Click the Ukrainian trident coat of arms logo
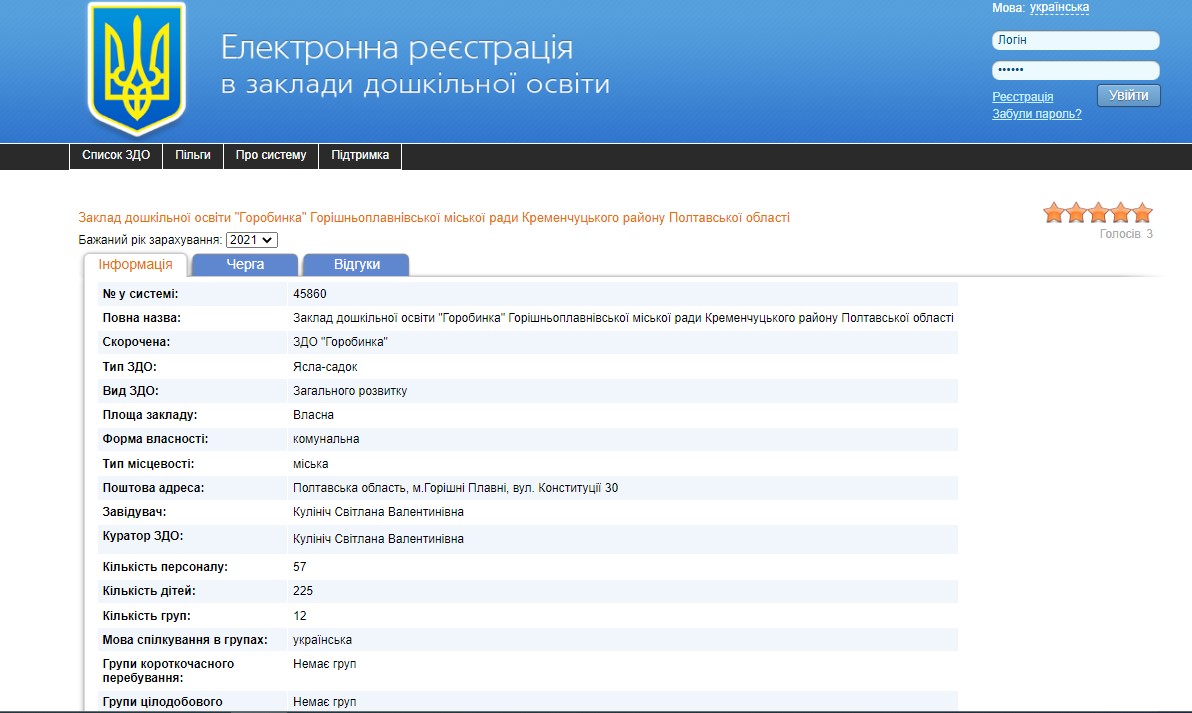The height and width of the screenshot is (713, 1192). (137, 68)
